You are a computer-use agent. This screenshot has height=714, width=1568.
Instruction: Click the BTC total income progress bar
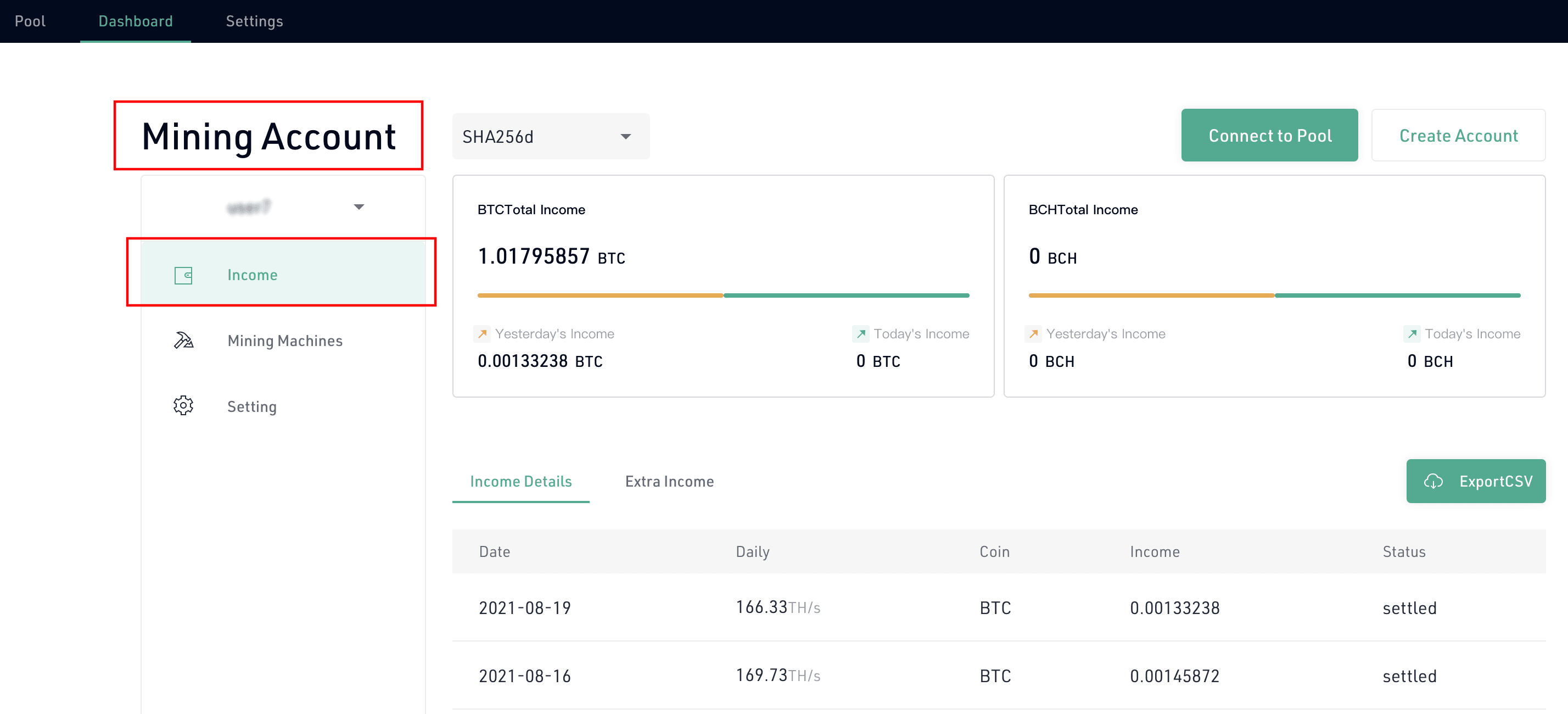[x=723, y=295]
